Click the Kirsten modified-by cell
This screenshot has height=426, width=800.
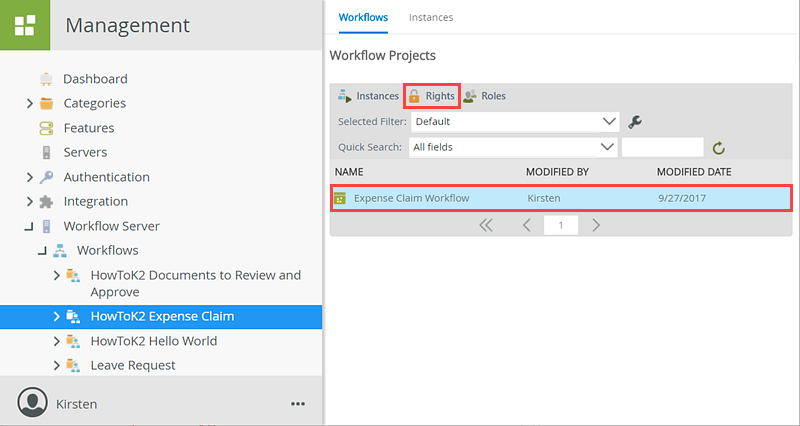544,198
